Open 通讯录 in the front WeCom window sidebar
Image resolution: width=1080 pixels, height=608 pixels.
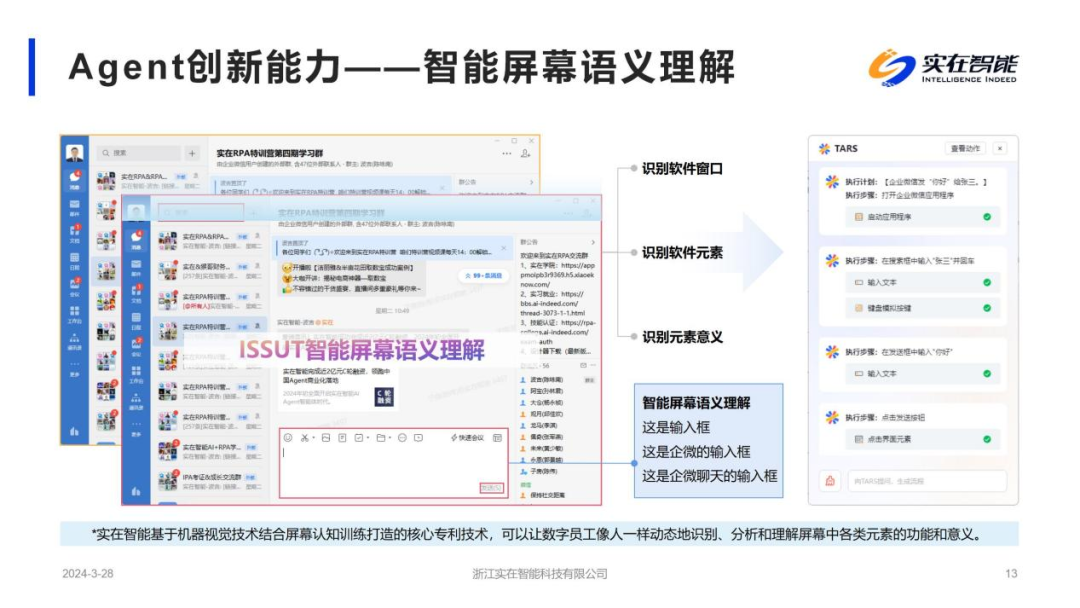(x=136, y=402)
